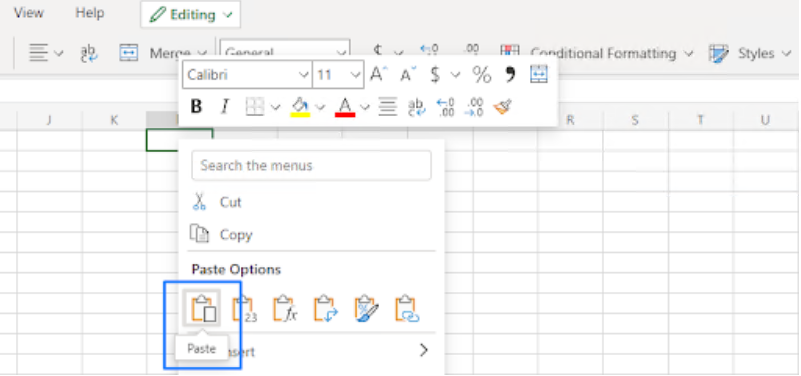Click the Search the menus field
This screenshot has width=801, height=376.
312,166
